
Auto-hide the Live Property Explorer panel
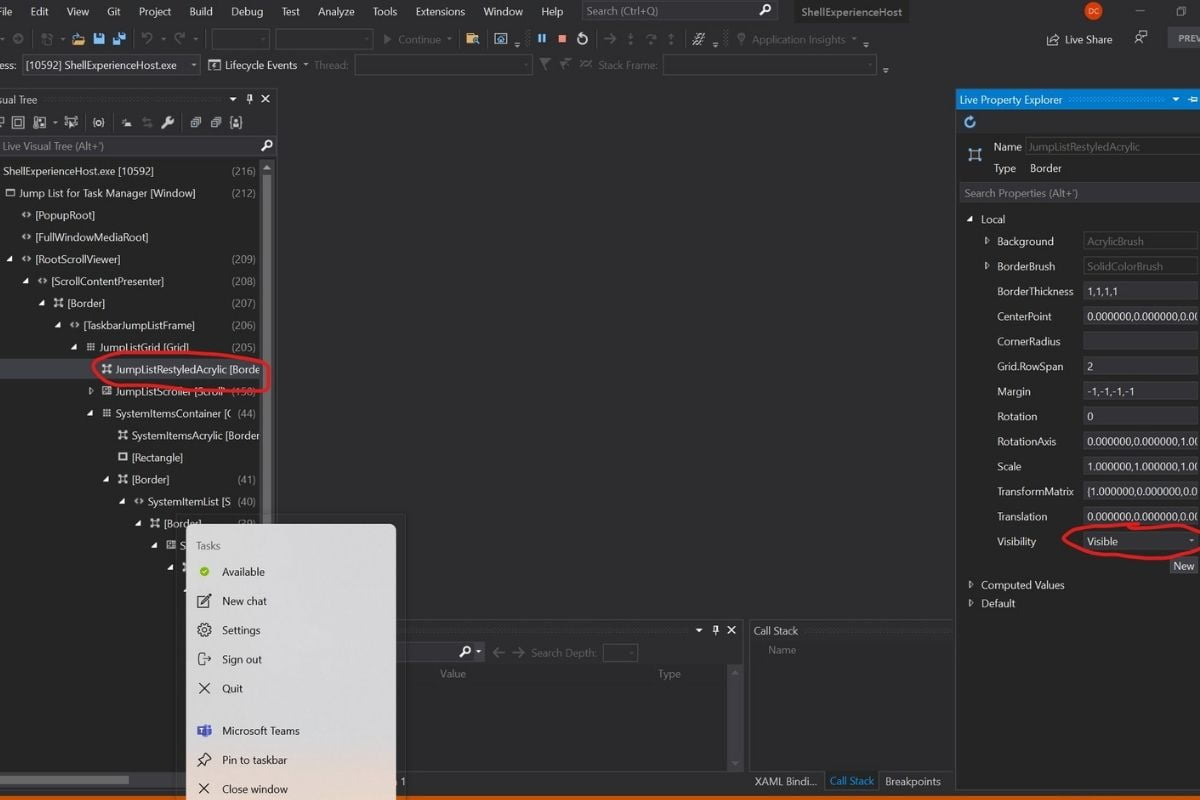[x=1193, y=99]
